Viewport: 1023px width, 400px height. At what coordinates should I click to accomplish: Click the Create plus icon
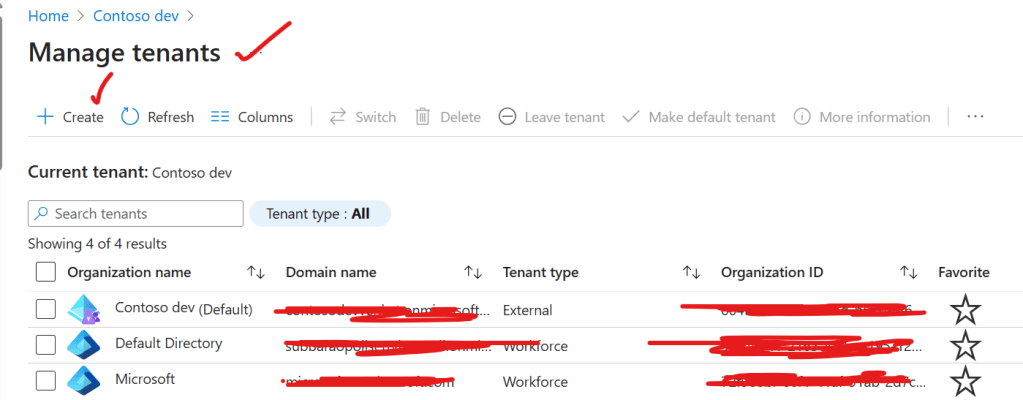(x=45, y=117)
